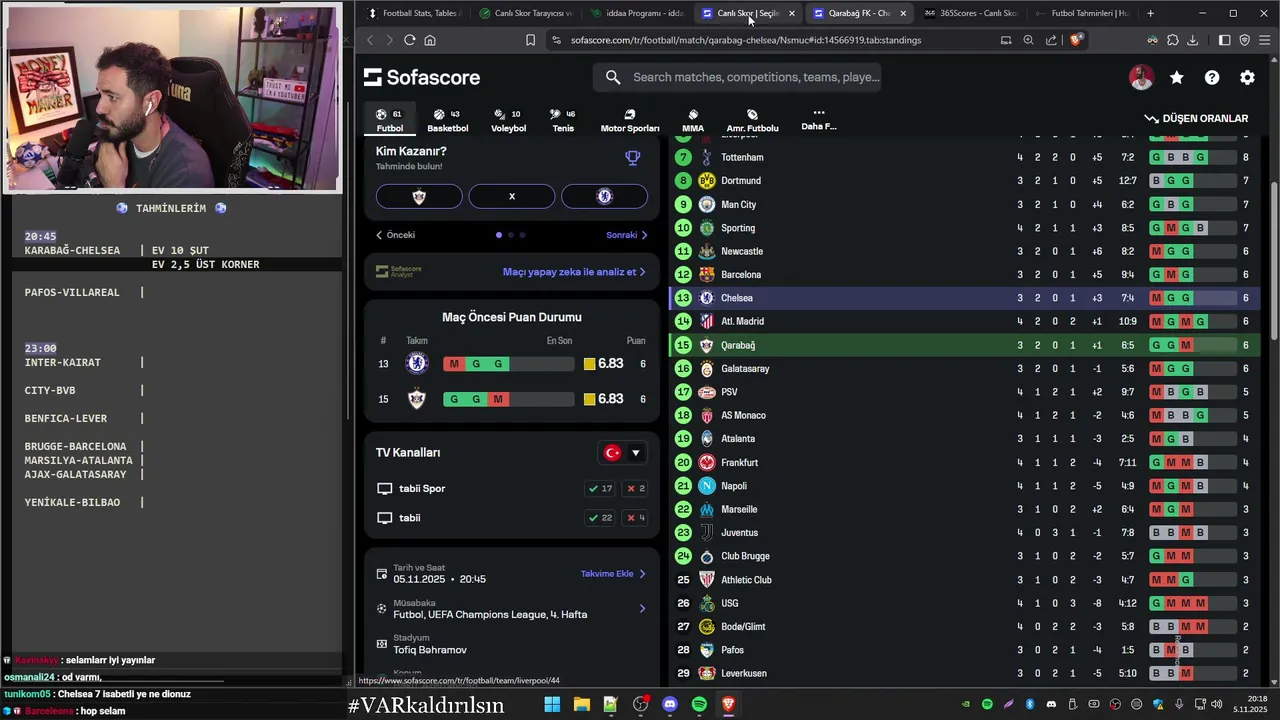Open the user profile avatar
This screenshot has height=720, width=1280.
coord(1141,77)
